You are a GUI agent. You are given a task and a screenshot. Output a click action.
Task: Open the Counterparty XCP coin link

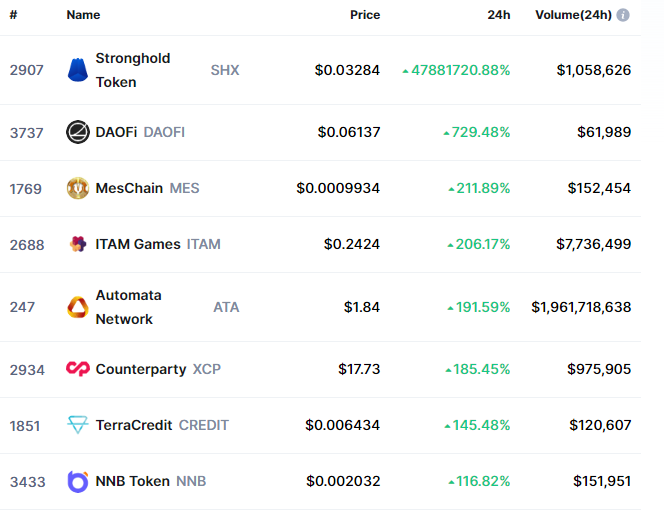click(x=158, y=369)
